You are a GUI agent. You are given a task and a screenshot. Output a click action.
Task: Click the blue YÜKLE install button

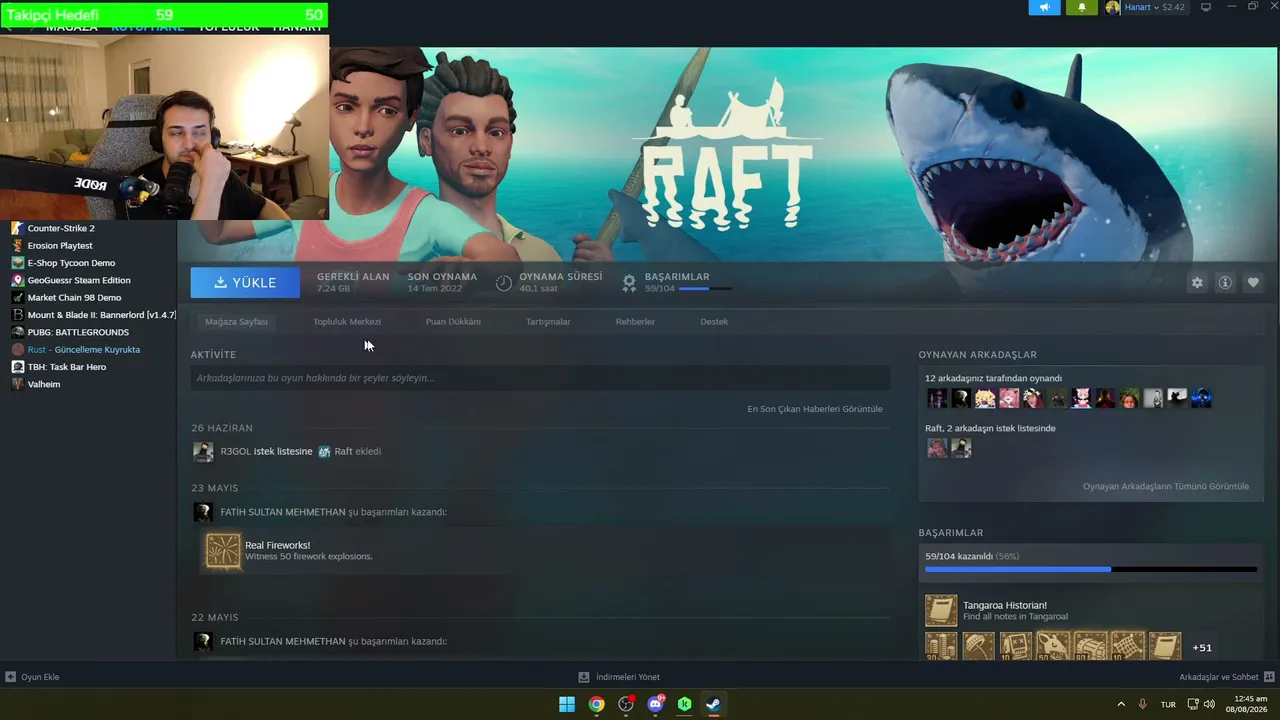[x=245, y=283]
